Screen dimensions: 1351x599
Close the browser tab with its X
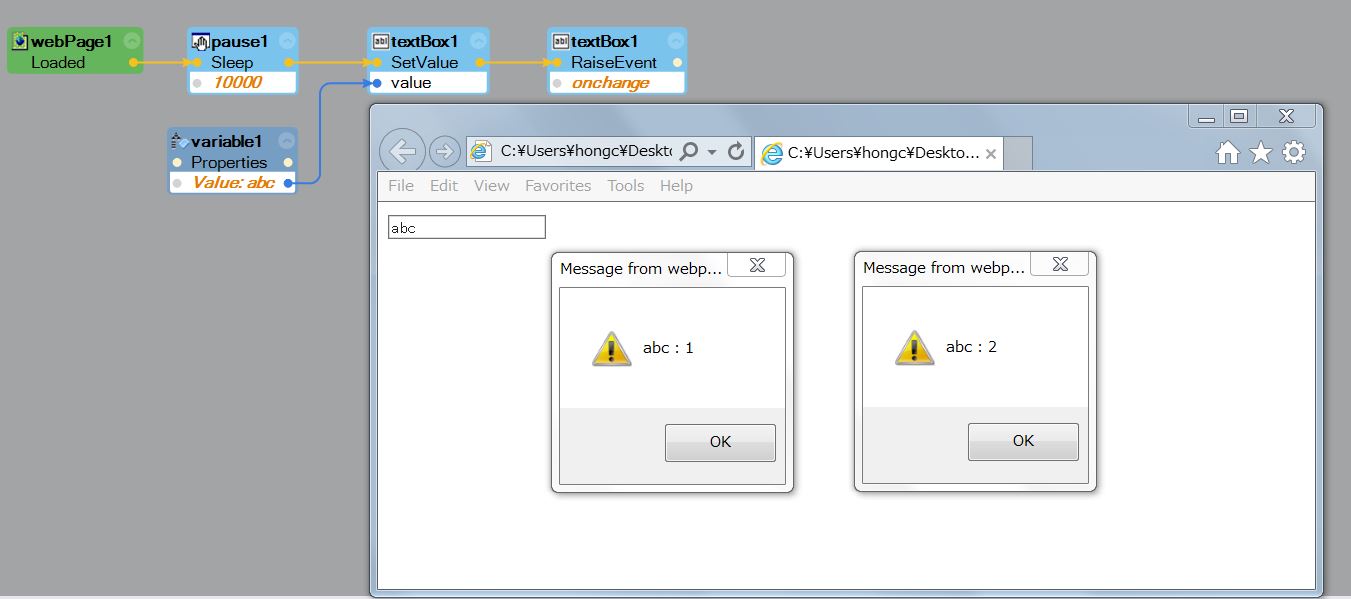991,154
